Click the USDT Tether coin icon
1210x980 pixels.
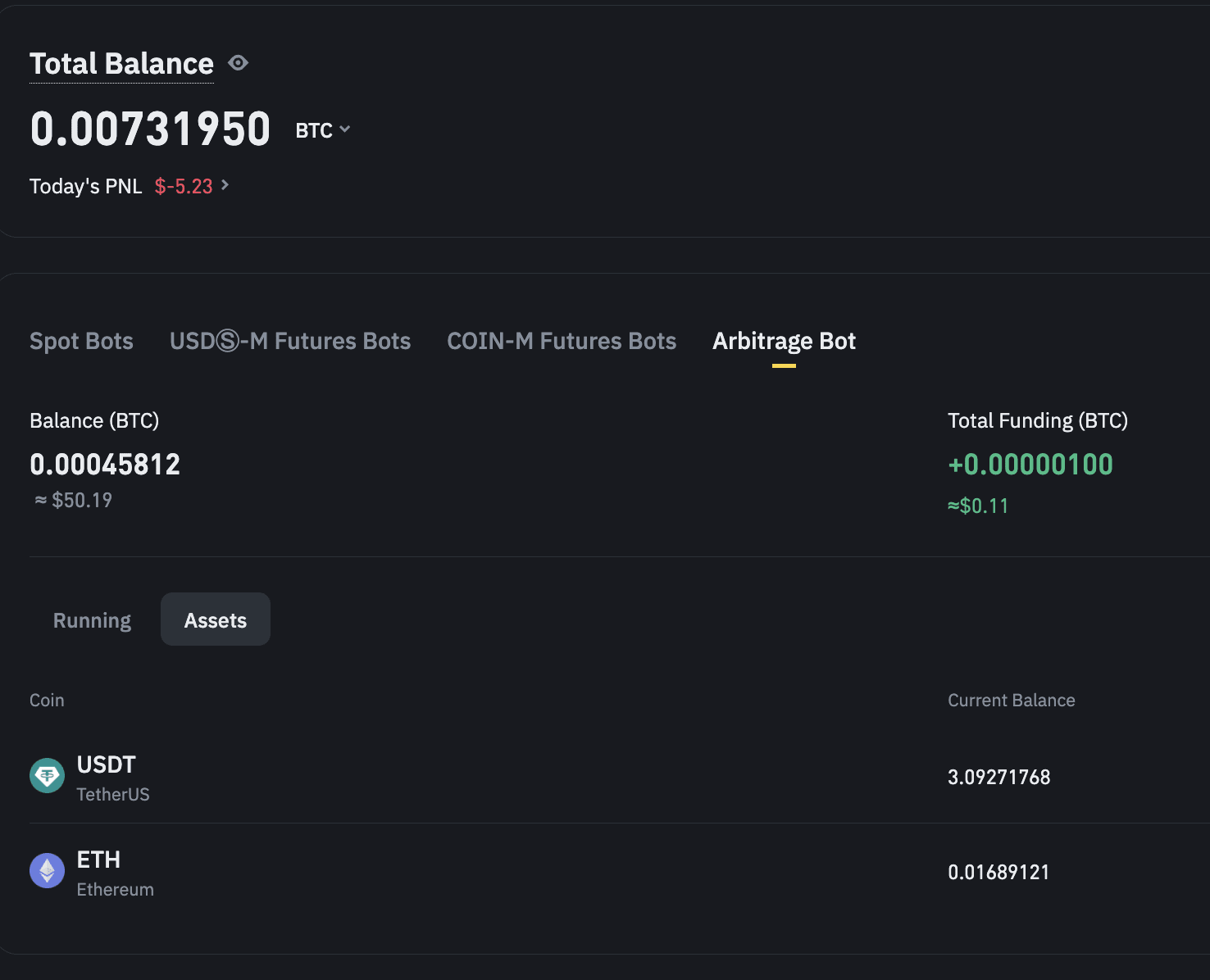click(48, 775)
